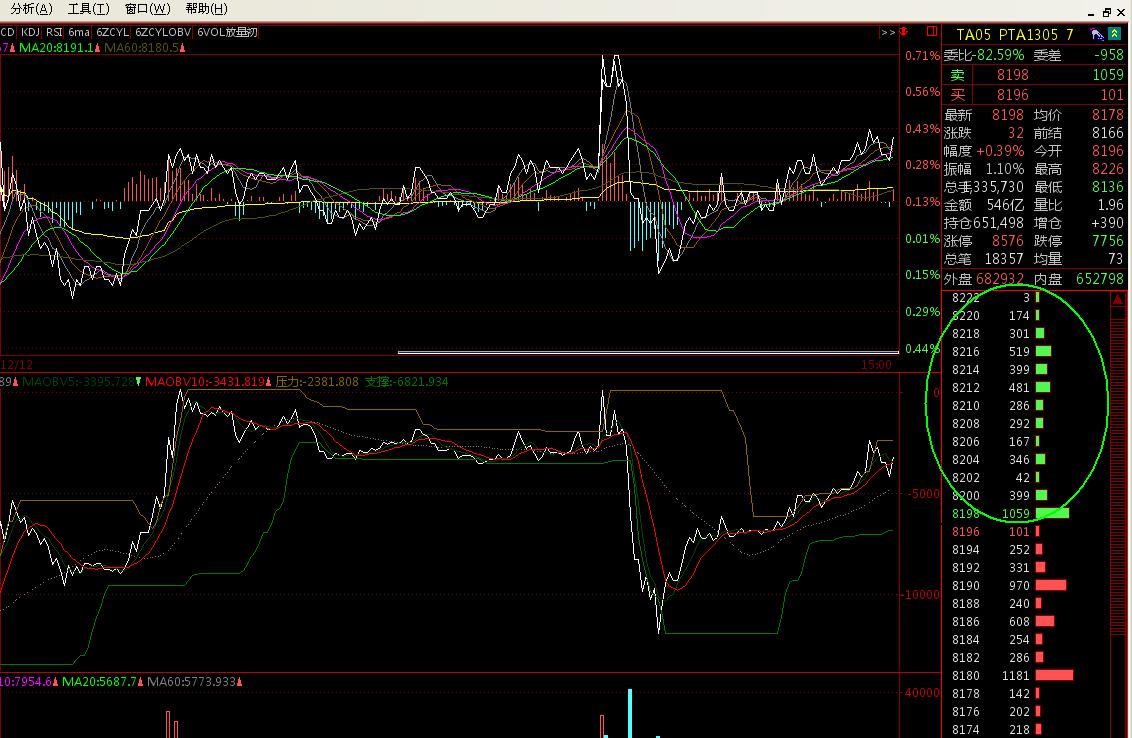Click the animal icon next to PTA1305 title
Screen dimensions: 1132x738
coord(1097,34)
